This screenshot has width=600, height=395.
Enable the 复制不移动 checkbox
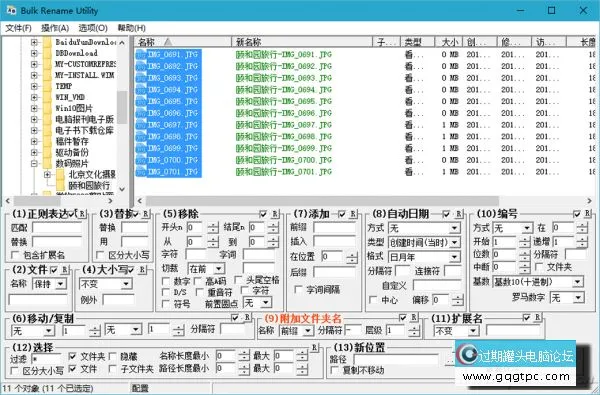point(335,370)
